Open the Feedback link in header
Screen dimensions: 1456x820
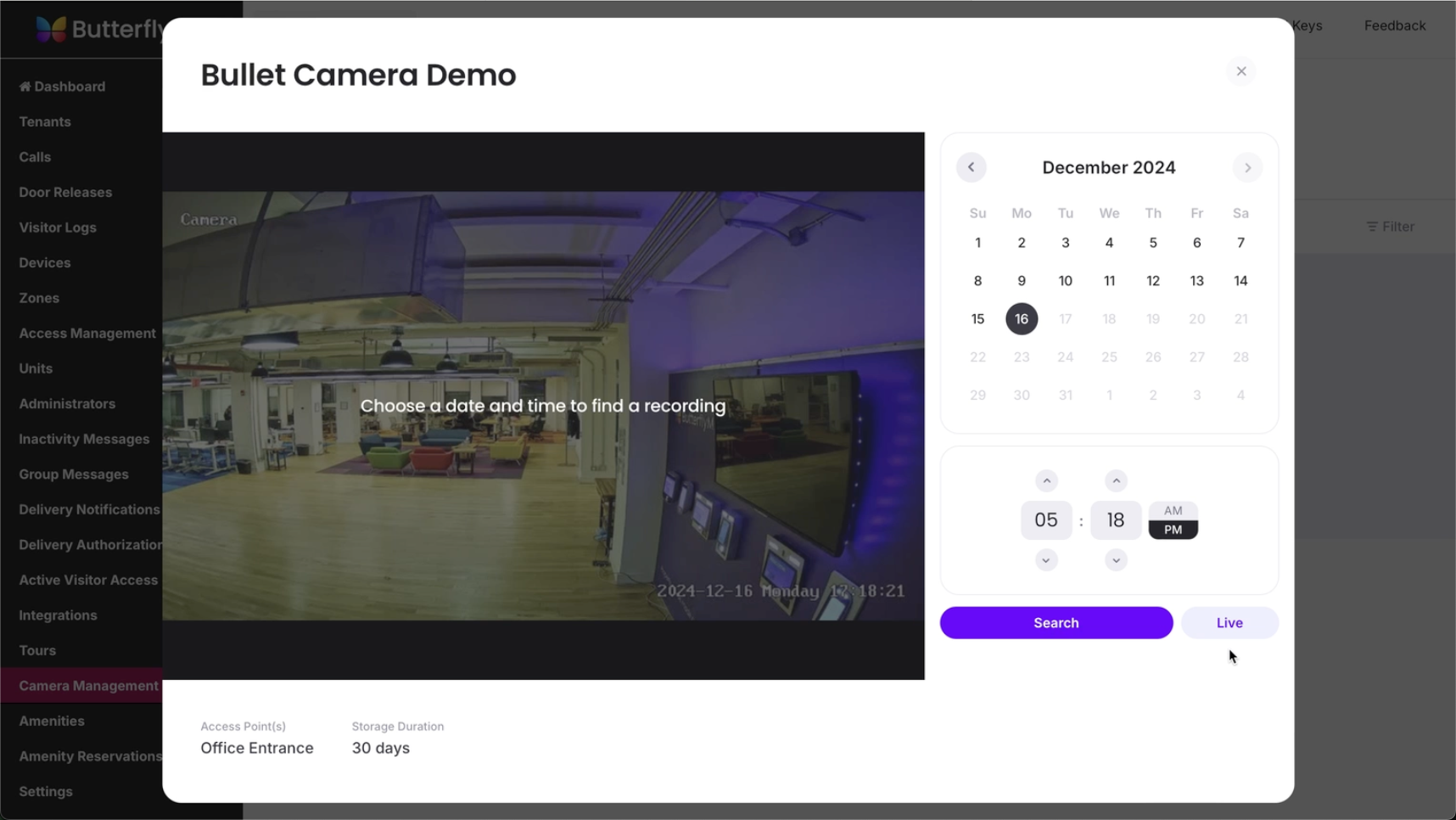pyautogui.click(x=1394, y=25)
